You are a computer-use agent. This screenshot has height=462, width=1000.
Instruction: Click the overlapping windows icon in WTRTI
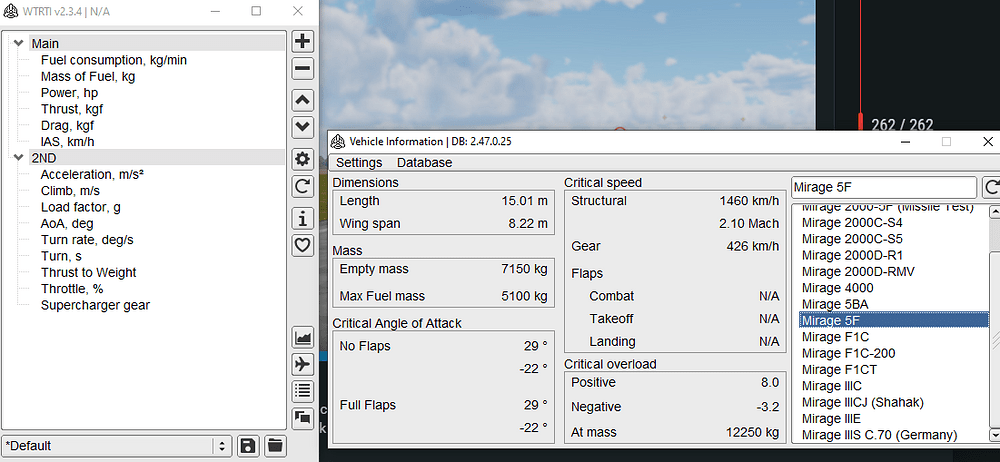[302, 418]
